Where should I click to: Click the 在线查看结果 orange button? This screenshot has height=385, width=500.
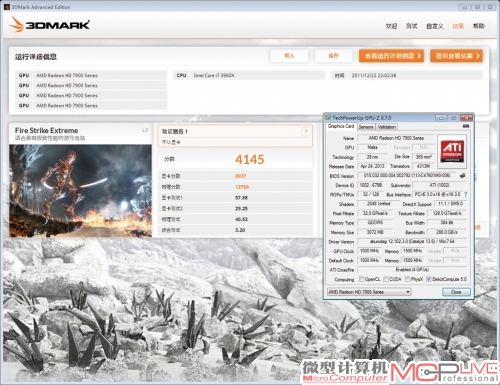456,56
